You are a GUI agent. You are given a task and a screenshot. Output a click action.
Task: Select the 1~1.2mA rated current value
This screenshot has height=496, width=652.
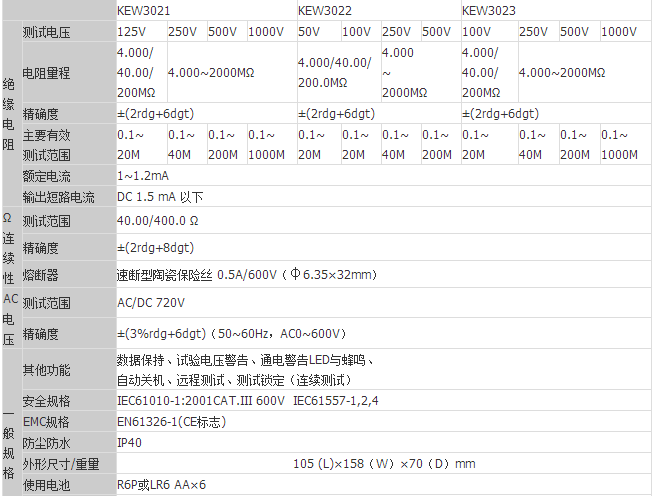click(x=143, y=176)
